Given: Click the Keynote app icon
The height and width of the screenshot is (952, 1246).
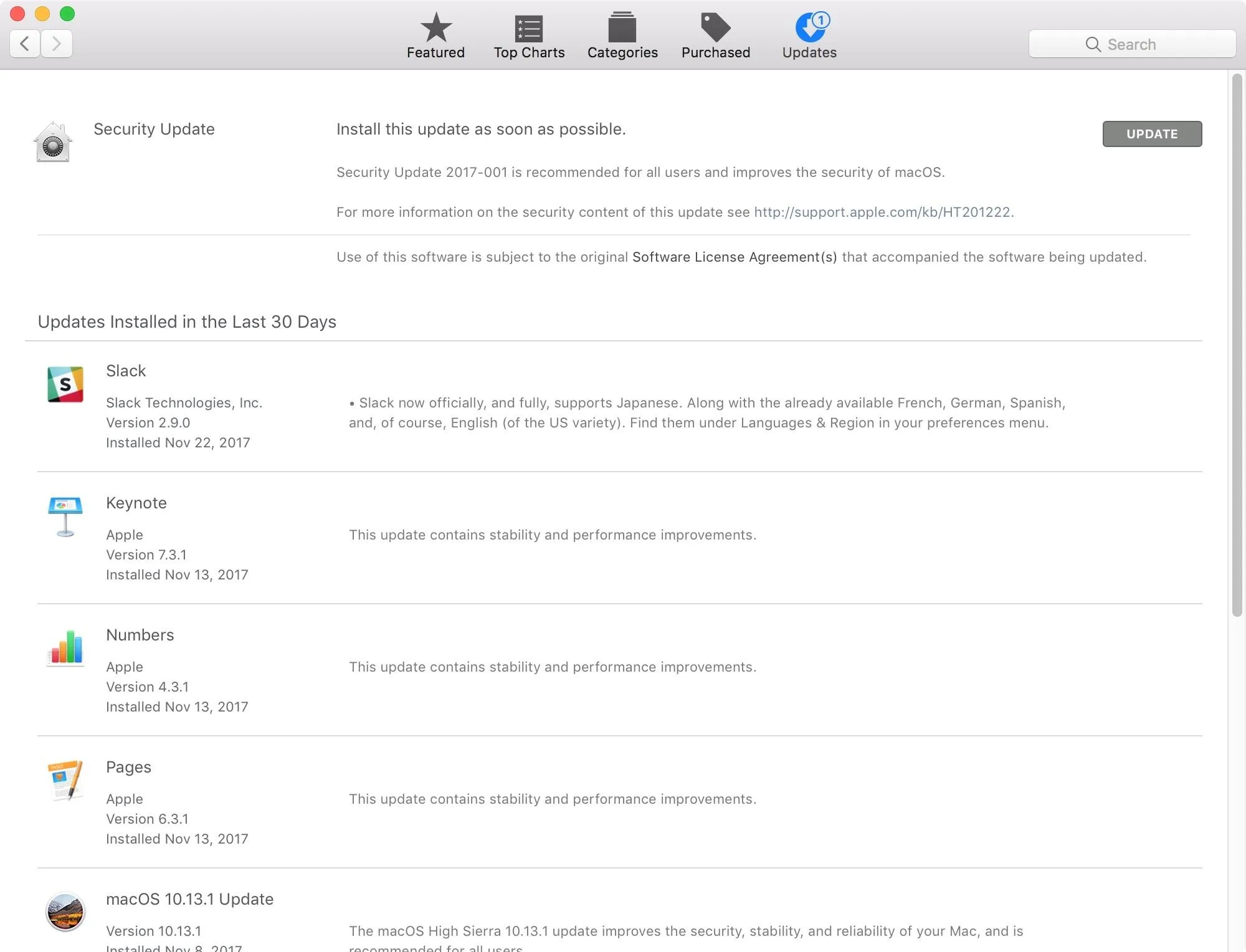Looking at the screenshot, I should (x=65, y=516).
